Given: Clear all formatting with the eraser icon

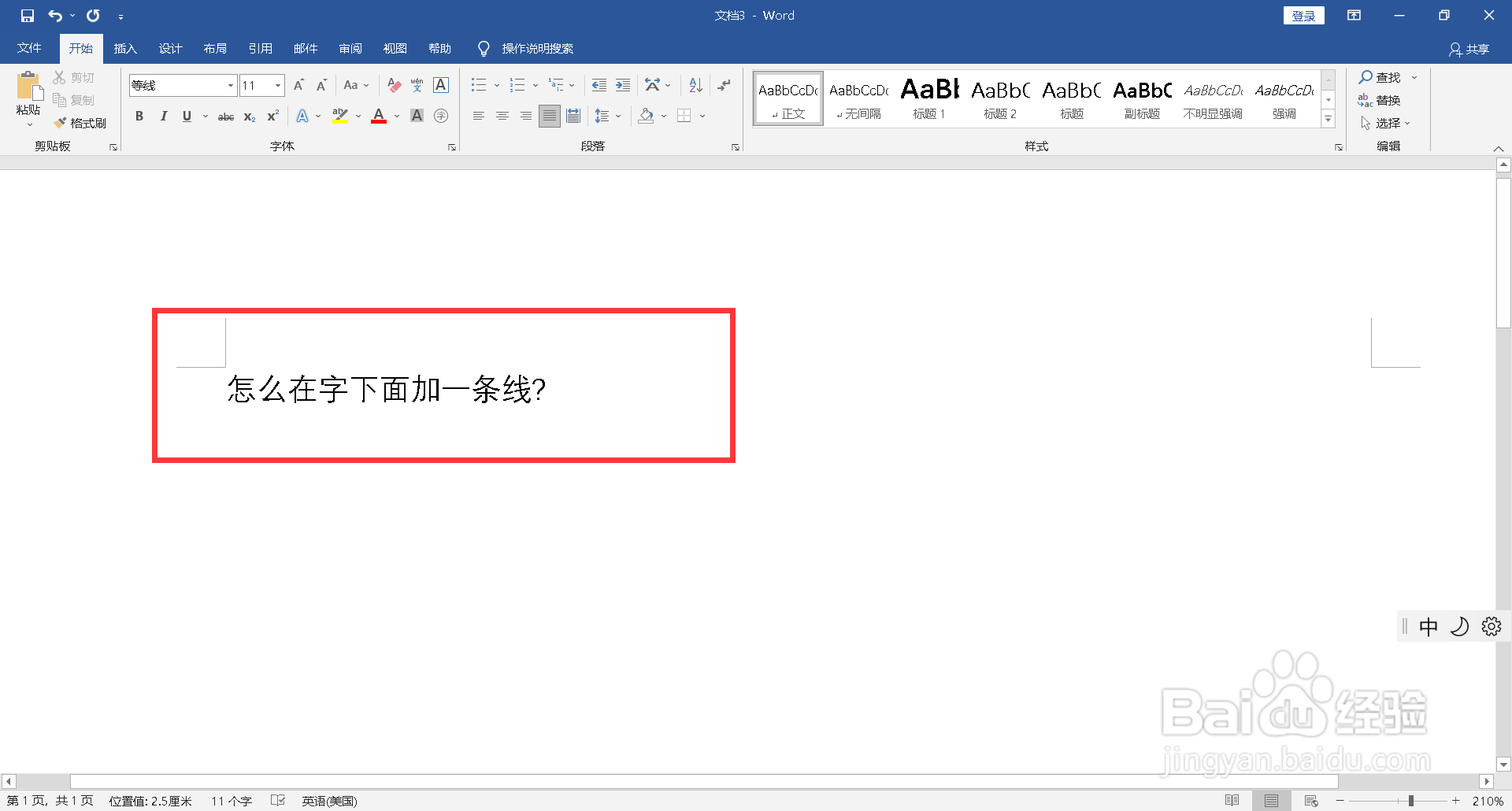Looking at the screenshot, I should 395,85.
